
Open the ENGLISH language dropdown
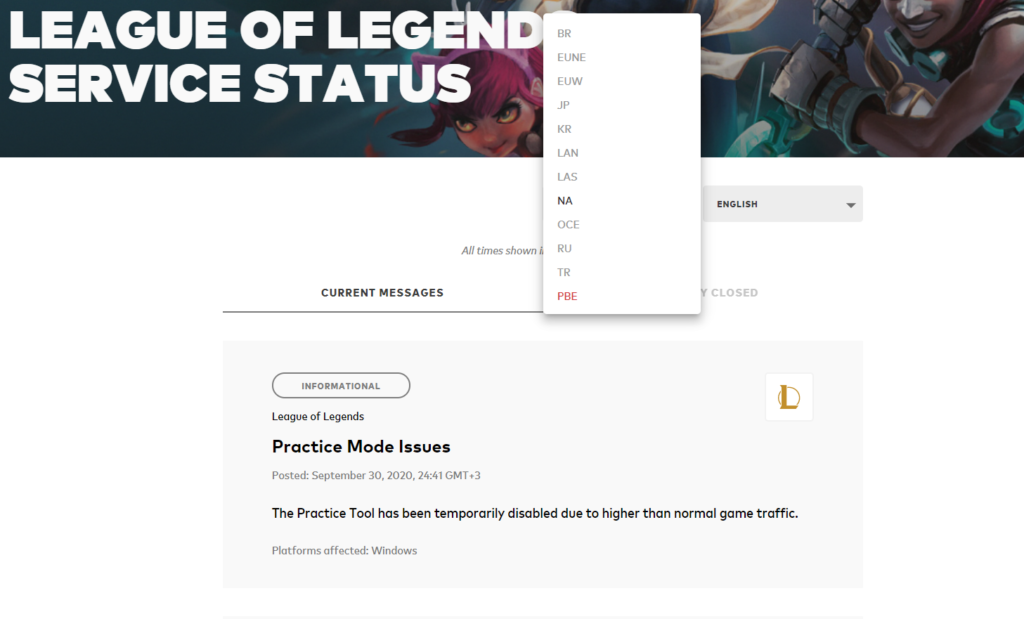click(782, 204)
